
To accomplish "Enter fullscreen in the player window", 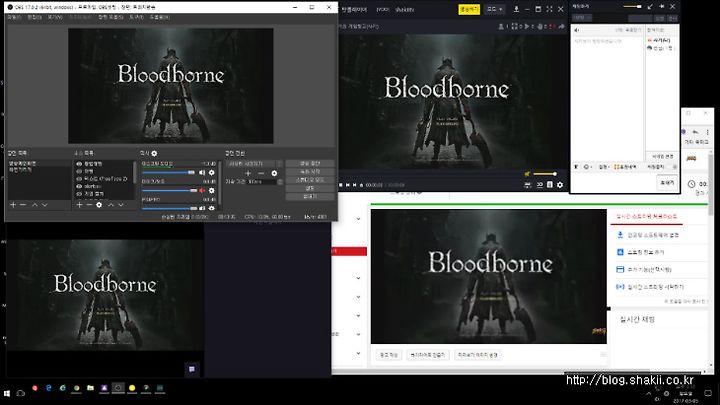I will click(549, 9).
